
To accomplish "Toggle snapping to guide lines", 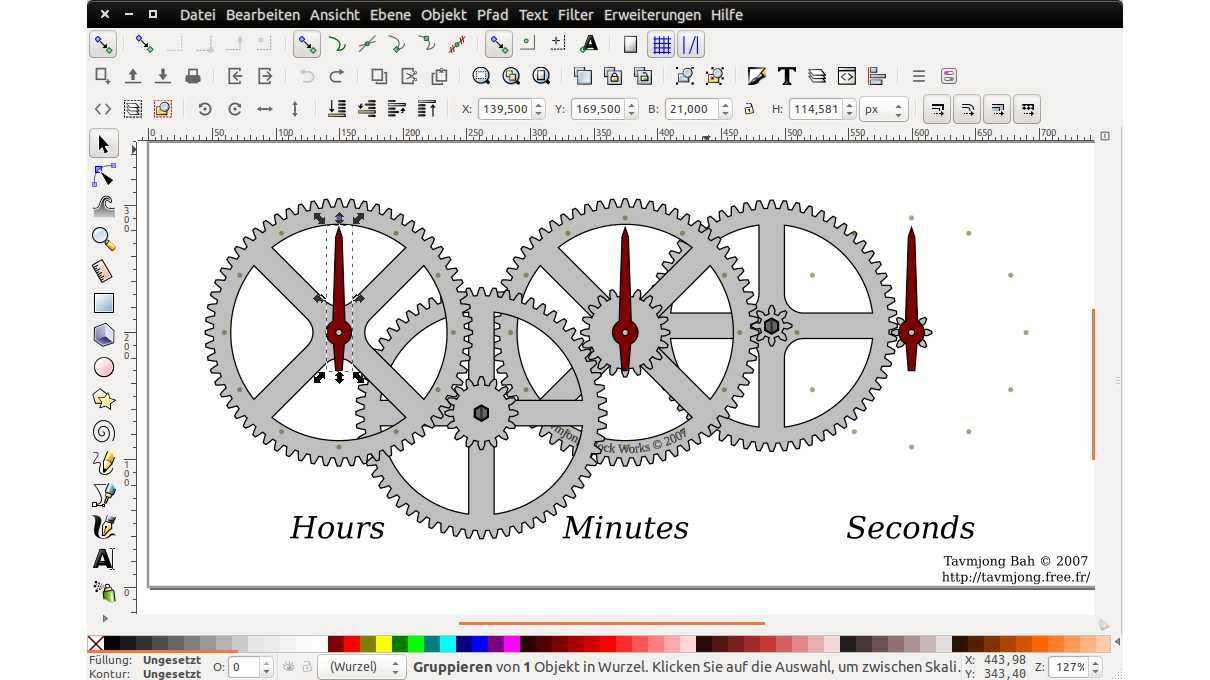I will coord(690,44).
